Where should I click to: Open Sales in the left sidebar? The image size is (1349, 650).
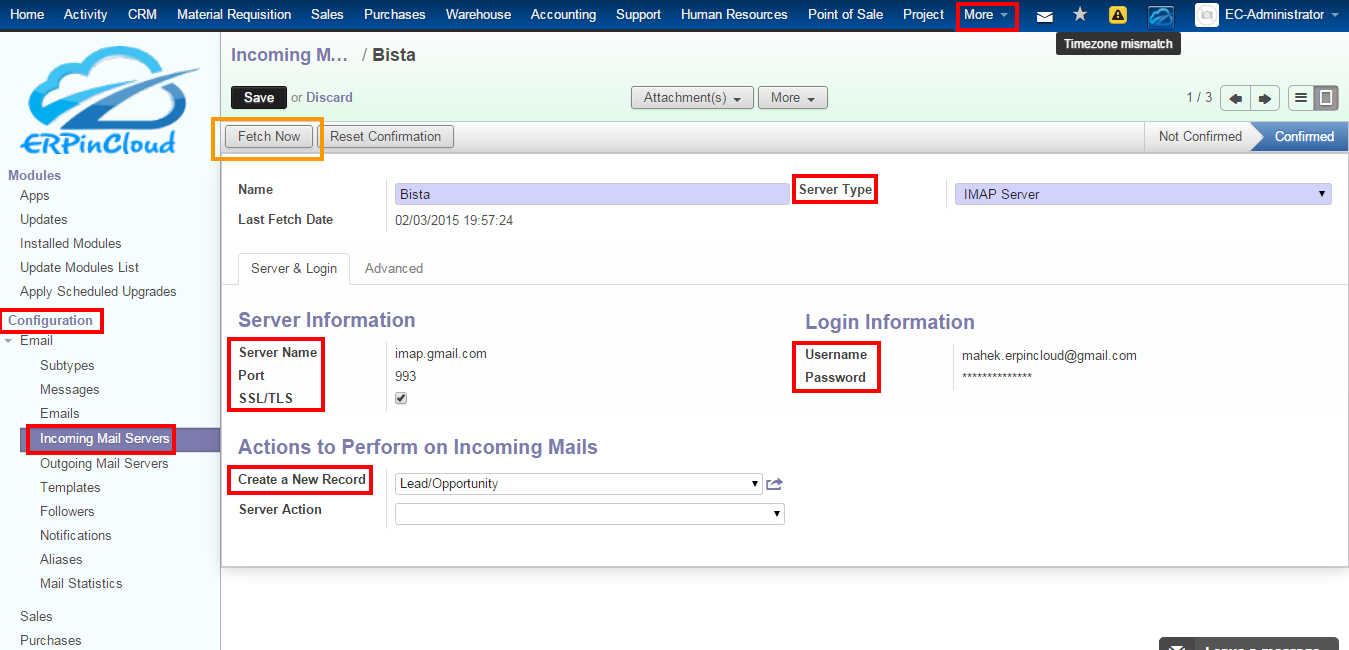pos(36,617)
